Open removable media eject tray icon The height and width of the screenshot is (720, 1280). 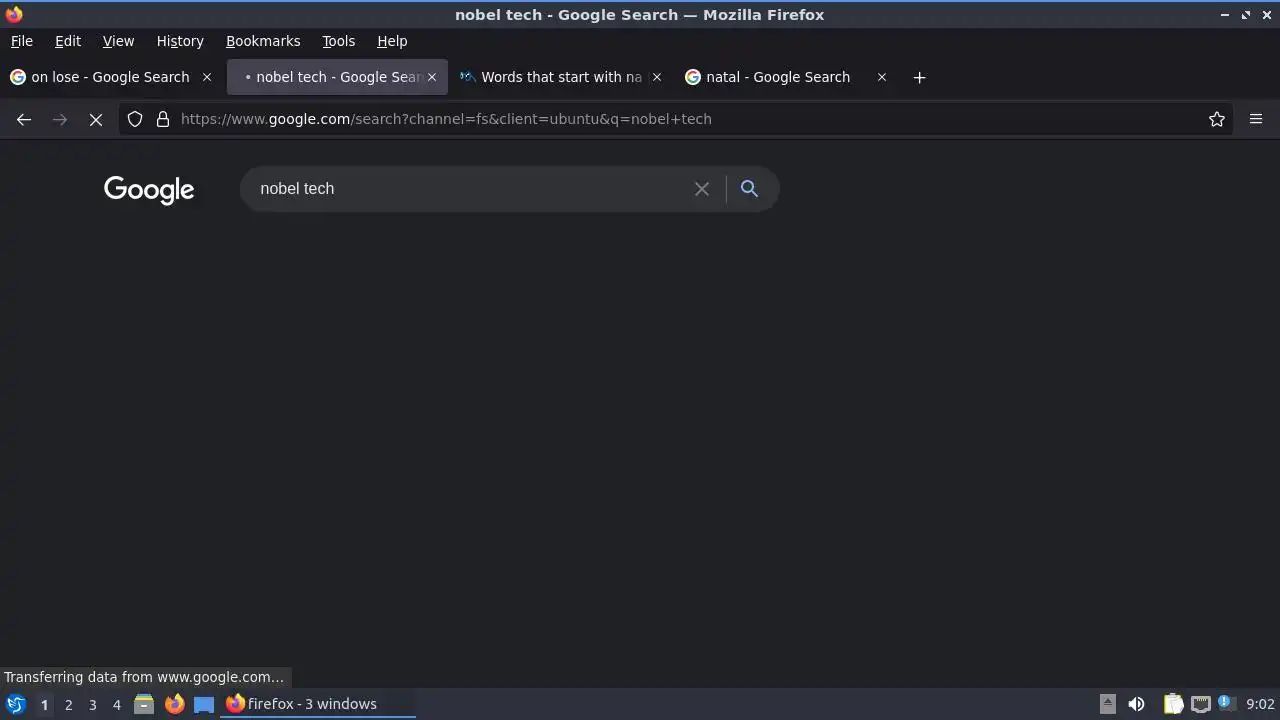(x=1108, y=704)
